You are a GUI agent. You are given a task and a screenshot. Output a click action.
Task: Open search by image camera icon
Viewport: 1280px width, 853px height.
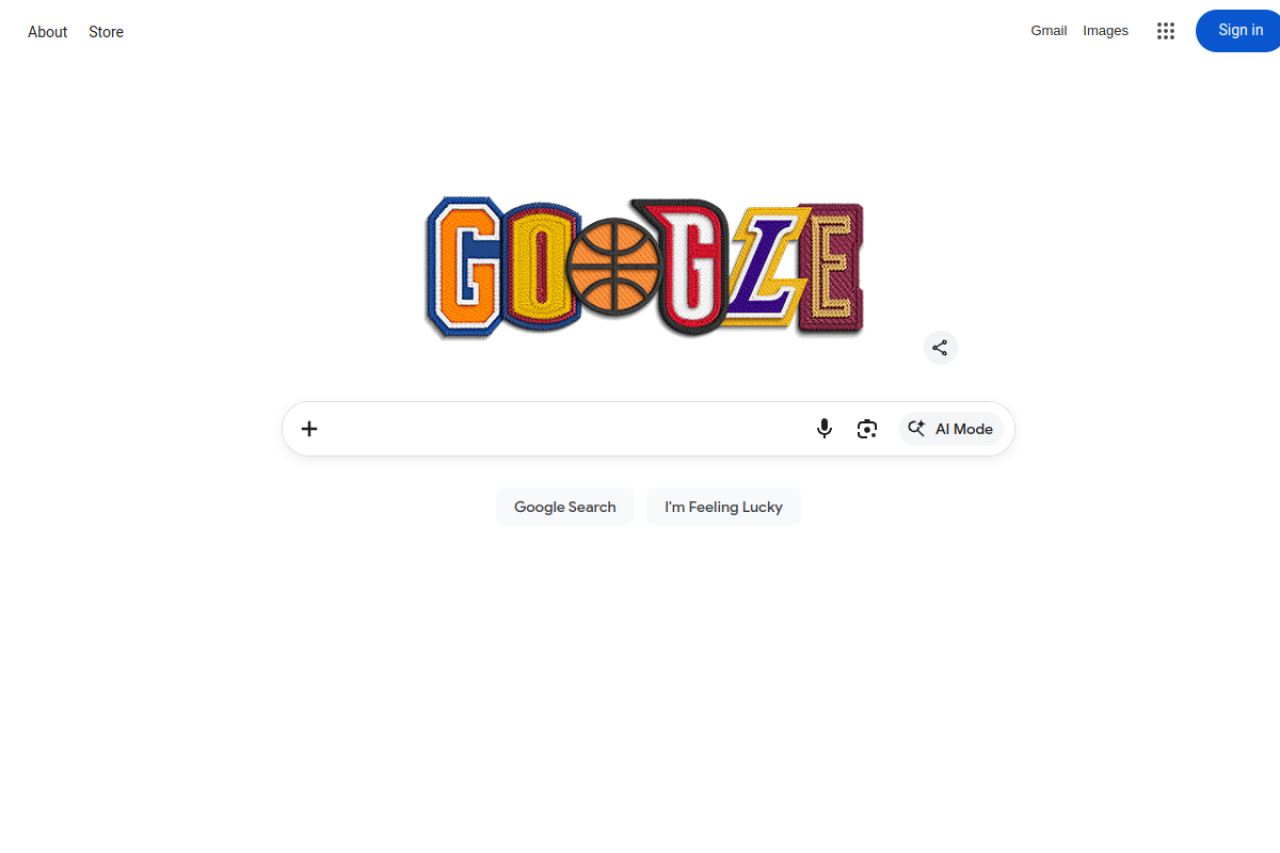coord(867,429)
